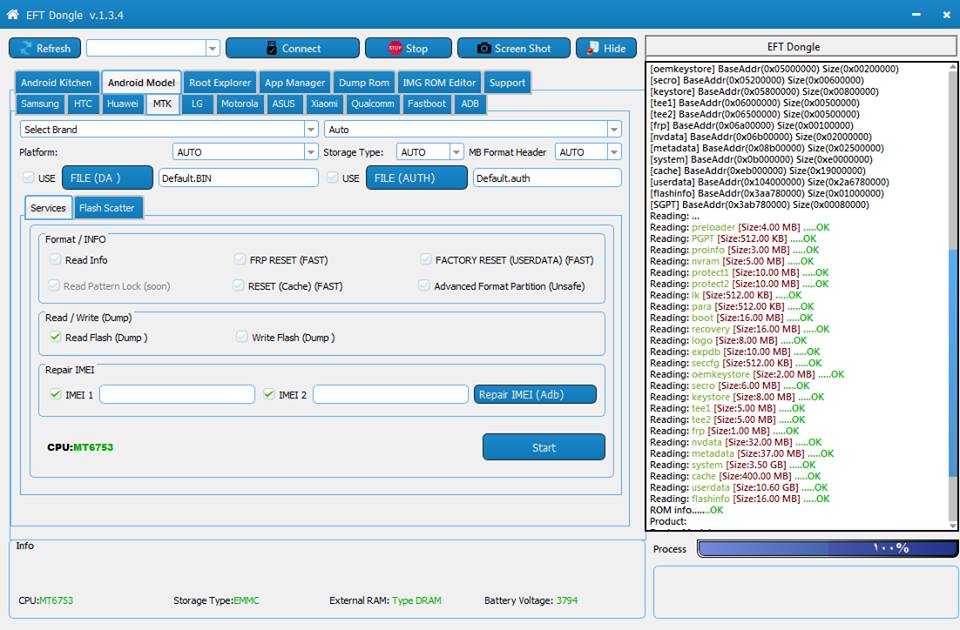960x630 pixels.
Task: Enable USE checkbox beside FILE (AUTH)
Action: [x=332, y=178]
